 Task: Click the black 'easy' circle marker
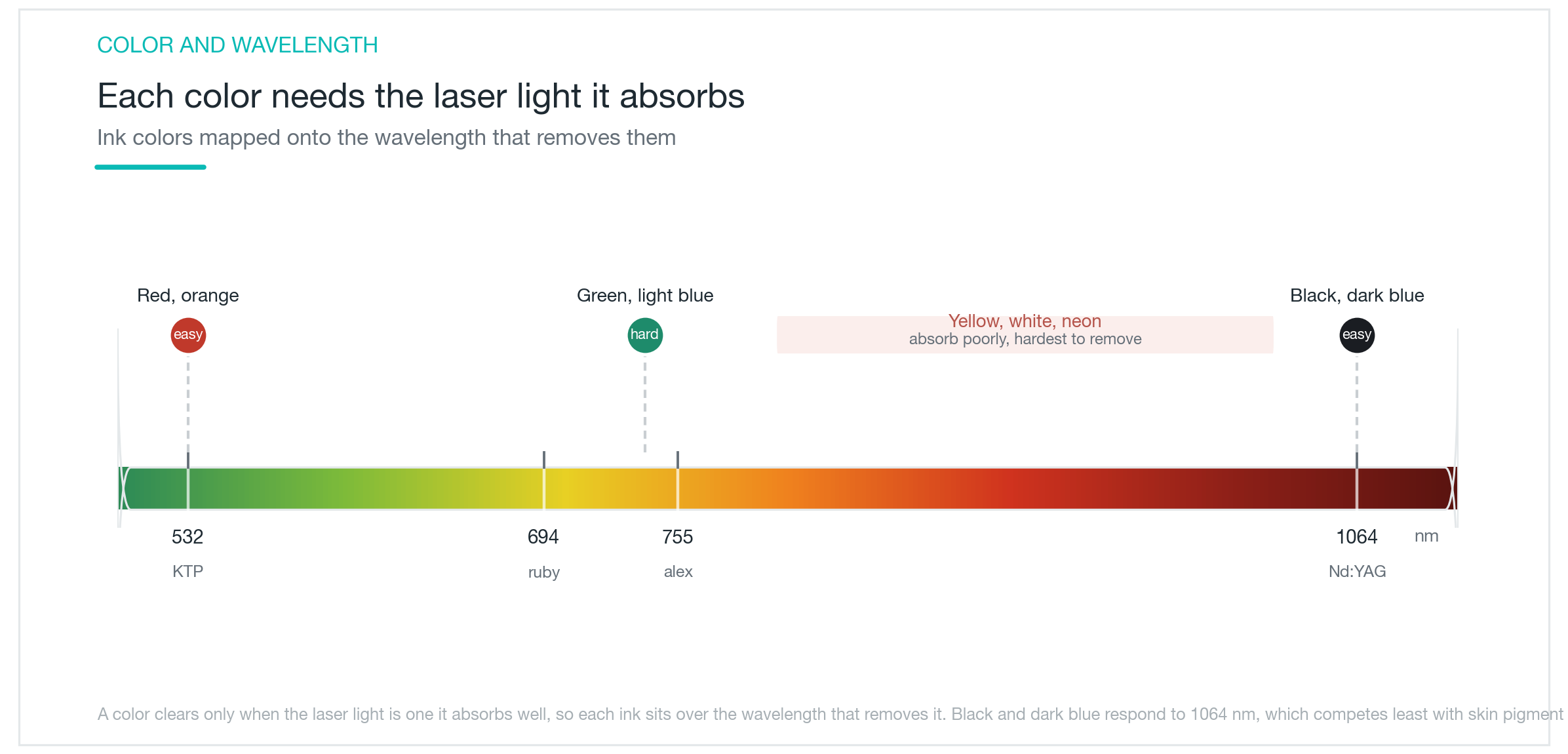coord(1357,335)
